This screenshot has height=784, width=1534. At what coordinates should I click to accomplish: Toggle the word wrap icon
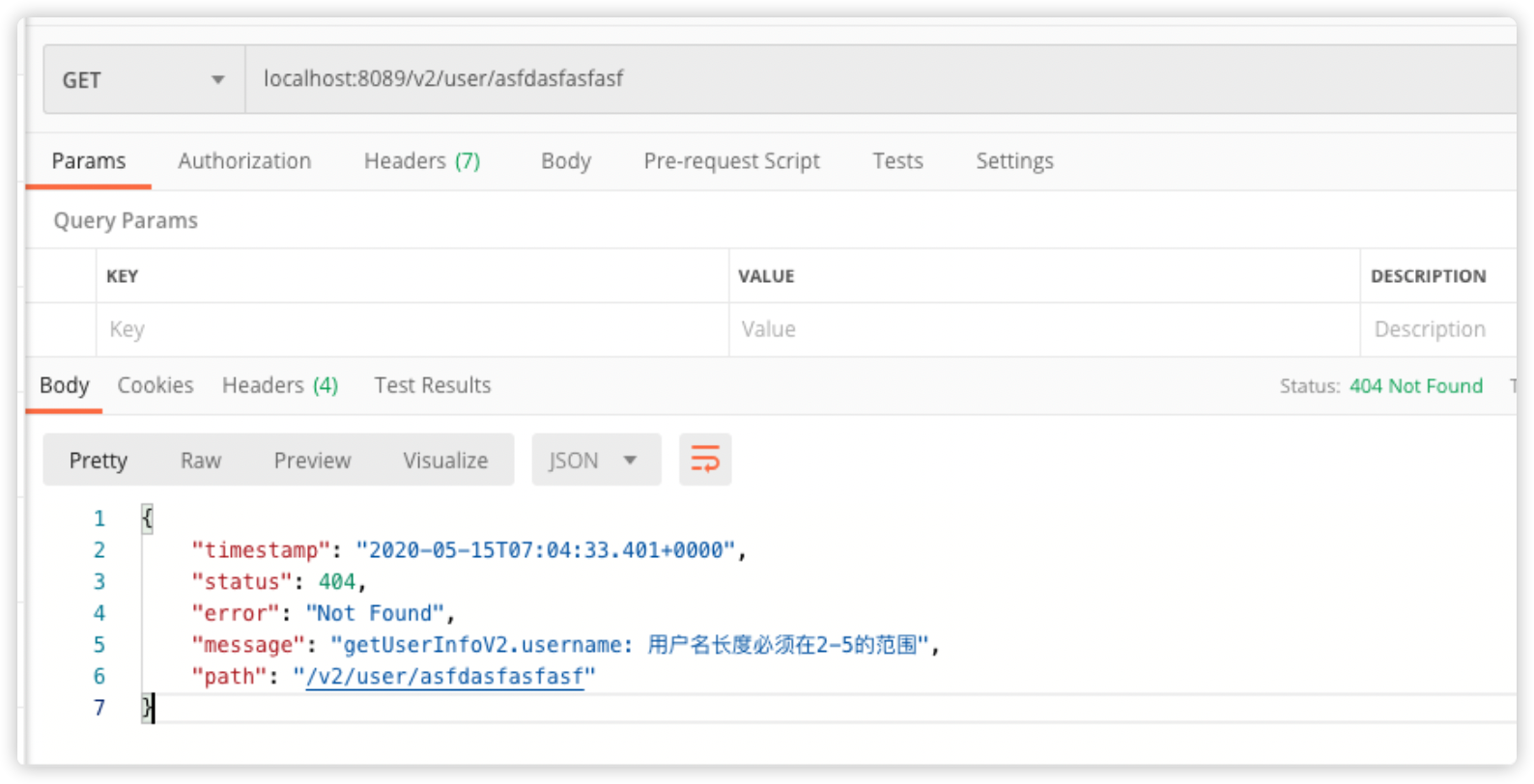(705, 460)
